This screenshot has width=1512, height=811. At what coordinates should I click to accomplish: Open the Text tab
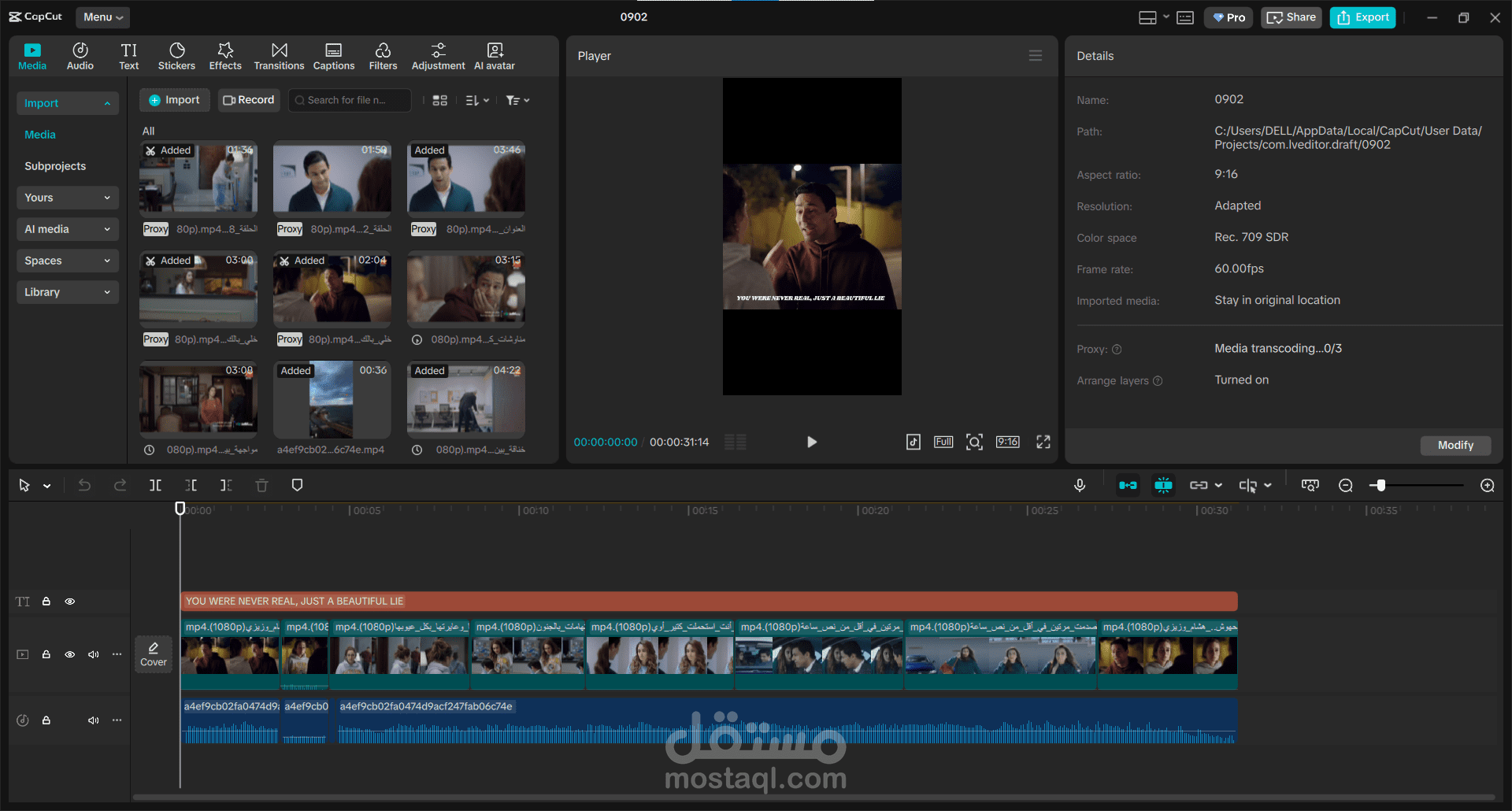pos(129,57)
